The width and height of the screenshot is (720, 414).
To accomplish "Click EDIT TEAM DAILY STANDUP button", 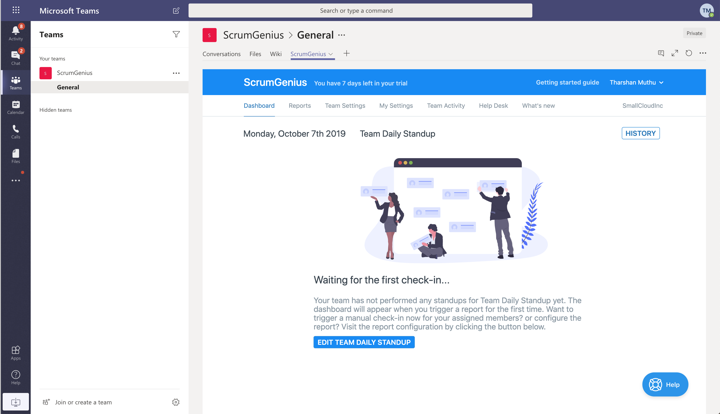I will click(x=364, y=342).
